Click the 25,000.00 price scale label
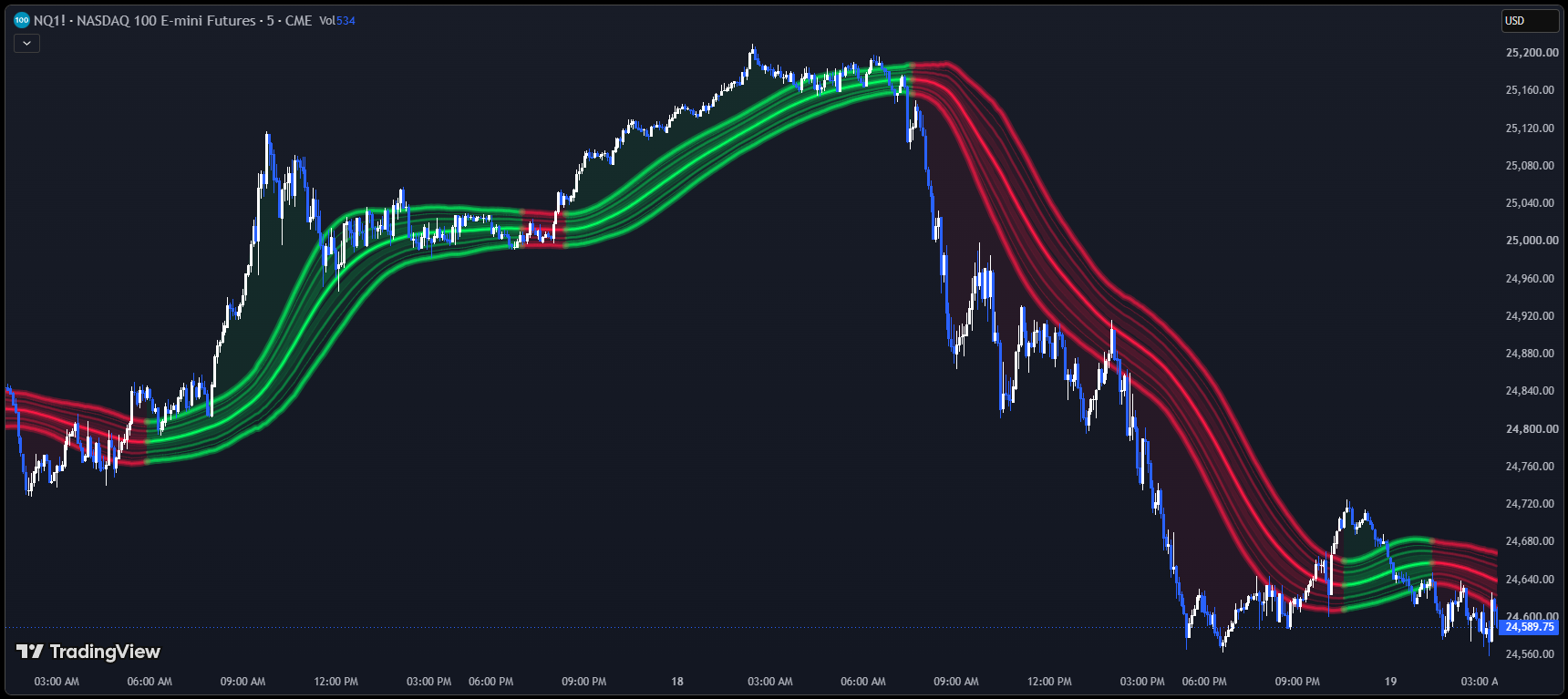 (x=1532, y=241)
